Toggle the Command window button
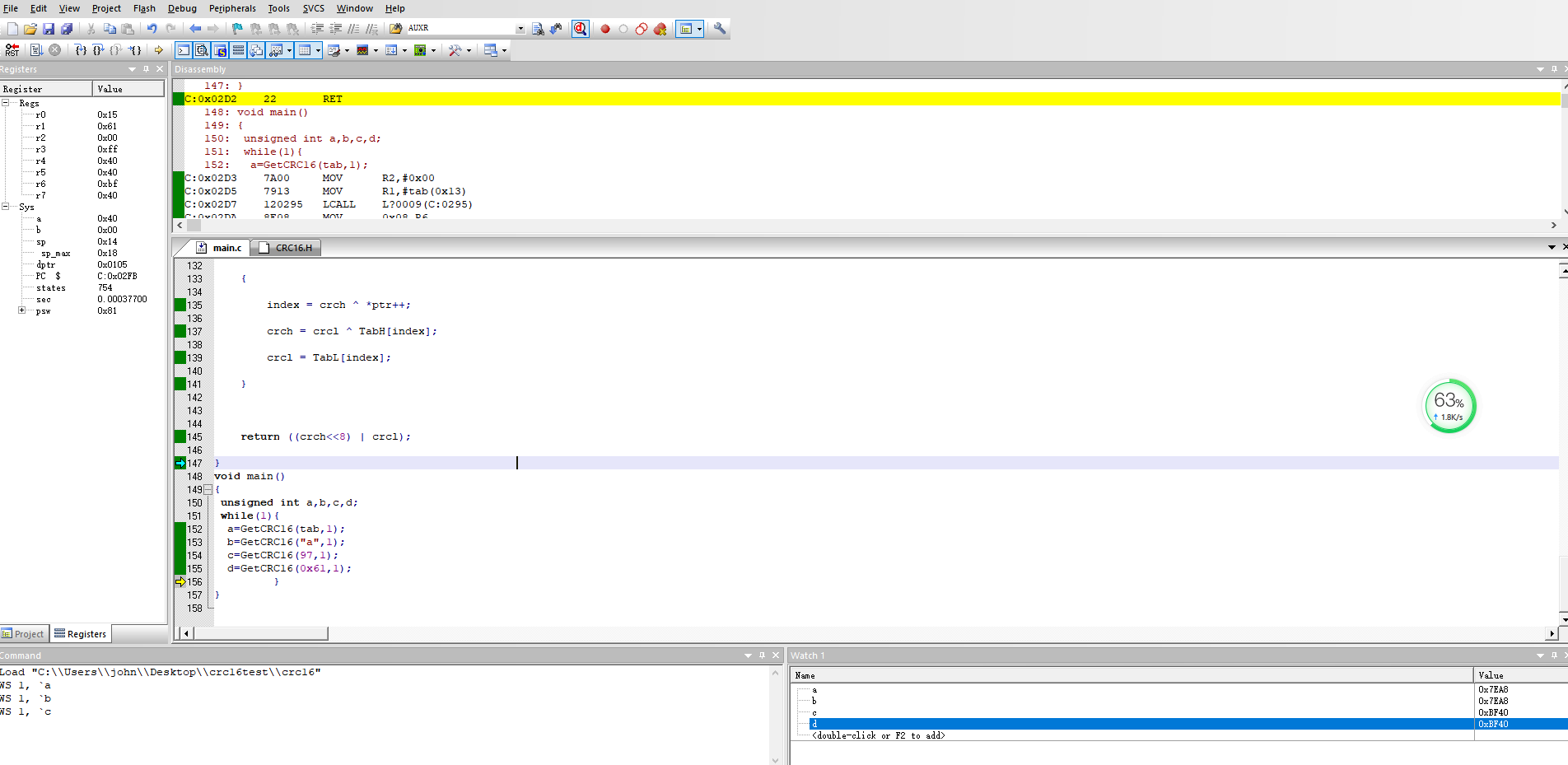This screenshot has height=765, width=1568. pos(184,50)
